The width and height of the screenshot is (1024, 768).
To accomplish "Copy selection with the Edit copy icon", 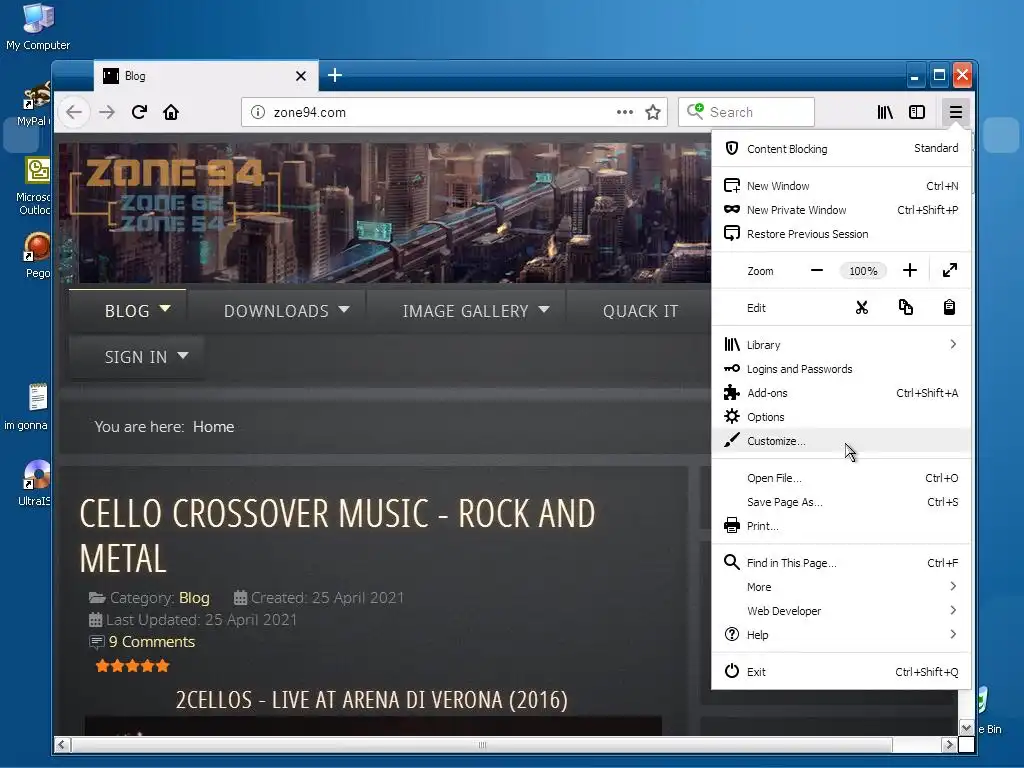I will click(x=906, y=308).
